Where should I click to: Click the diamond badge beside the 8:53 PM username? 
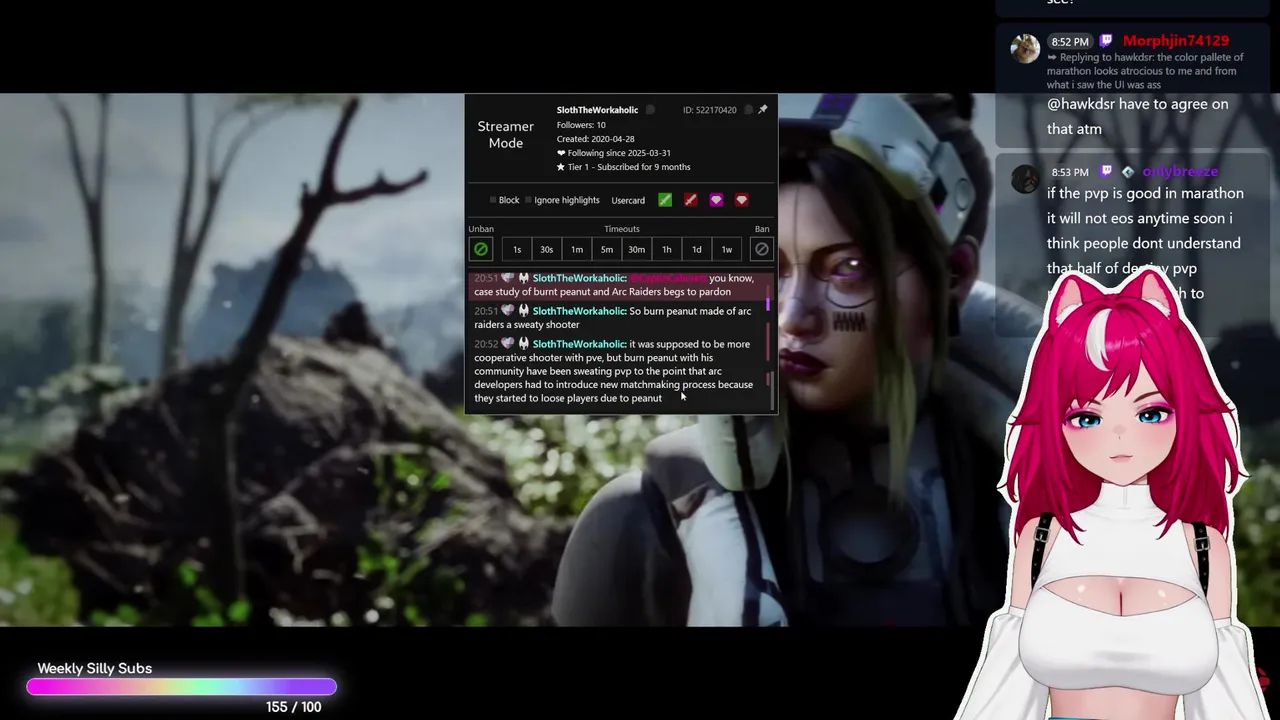pyautogui.click(x=1128, y=172)
